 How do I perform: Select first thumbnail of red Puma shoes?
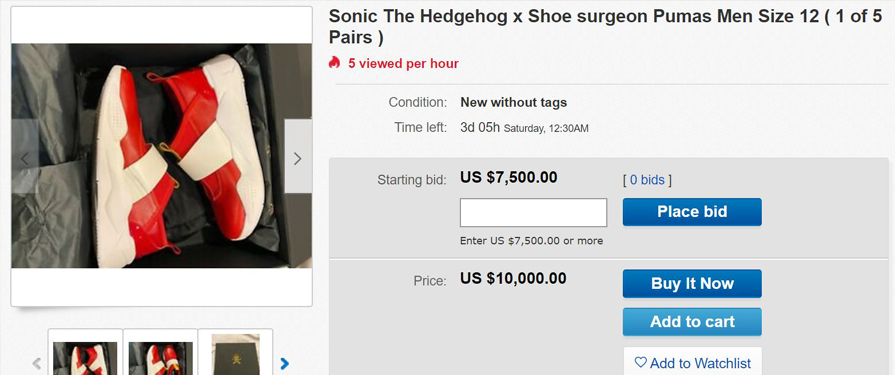85,353
